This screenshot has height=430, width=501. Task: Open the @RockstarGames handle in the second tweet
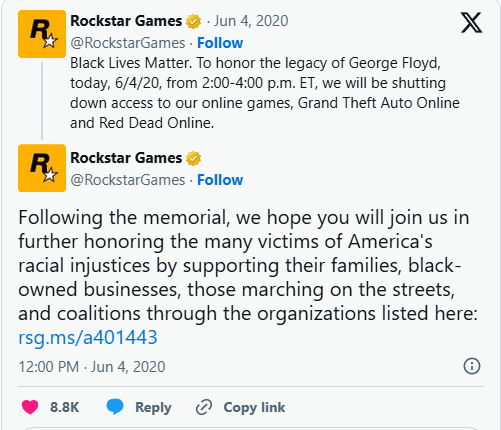point(128,180)
